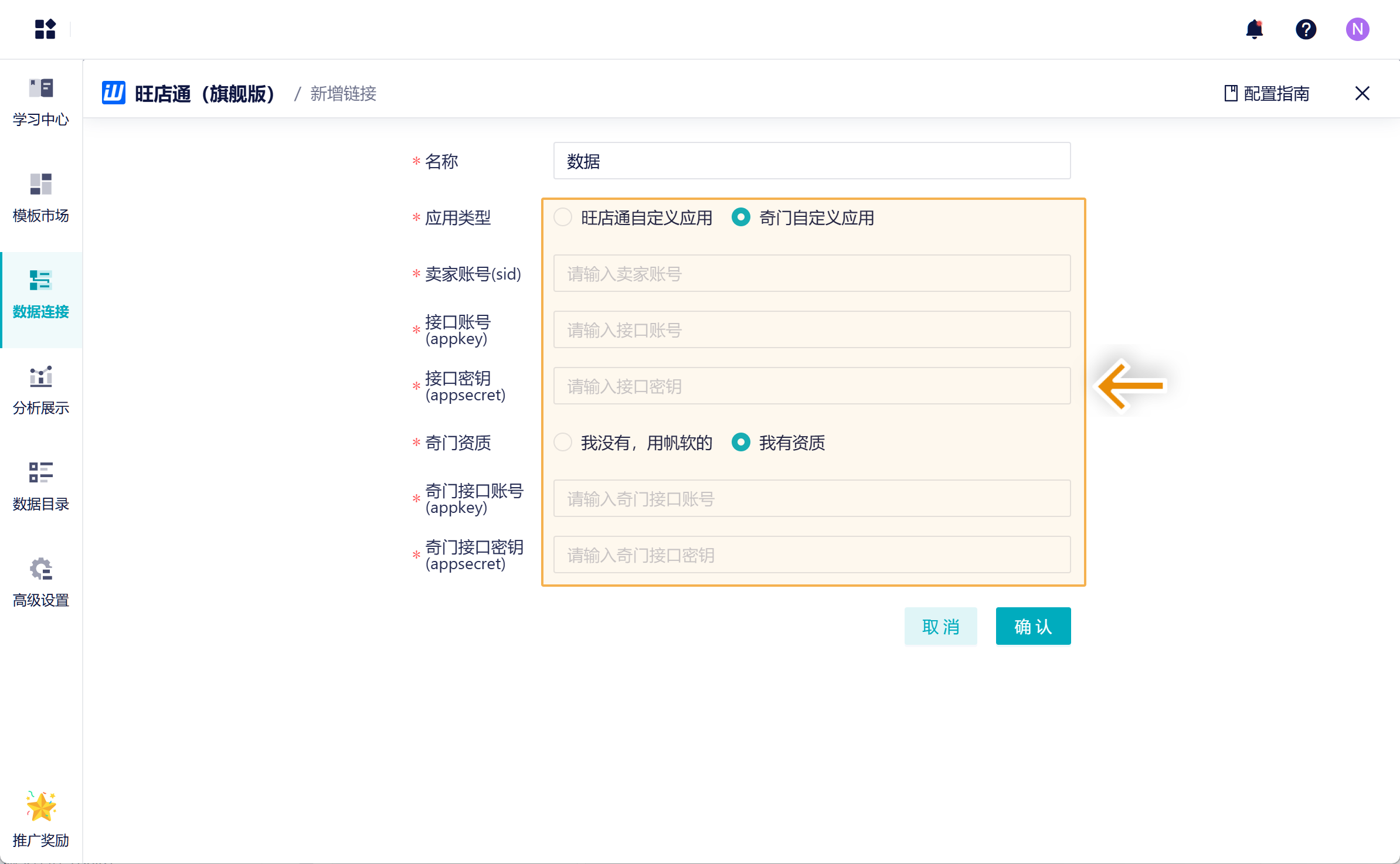Image resolution: width=1400 pixels, height=864 pixels.
Task: Open 推广奖励 menu label
Action: [41, 841]
